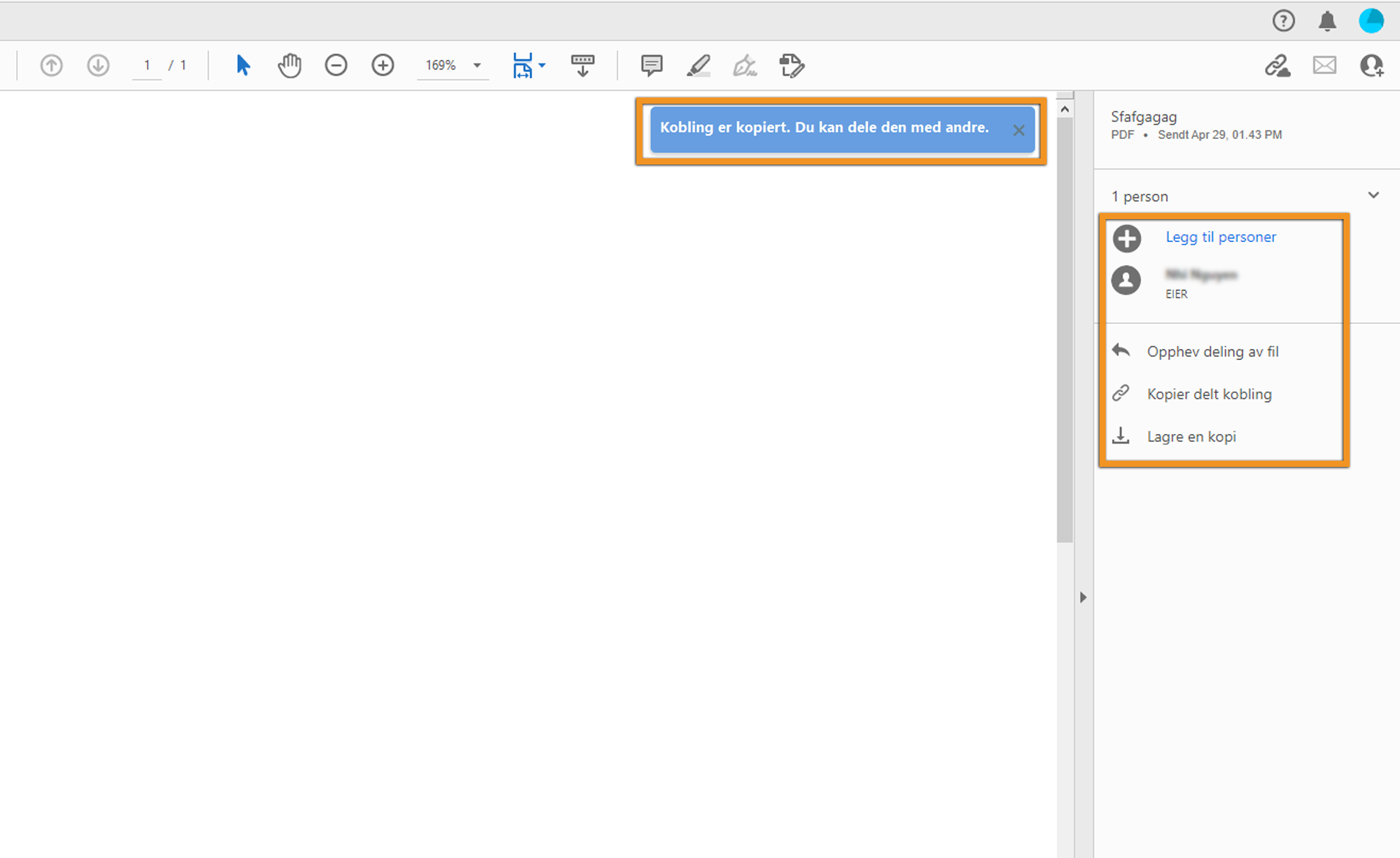Click the Legg til personer link
Viewport: 1400px width, 858px height.
(x=1220, y=237)
